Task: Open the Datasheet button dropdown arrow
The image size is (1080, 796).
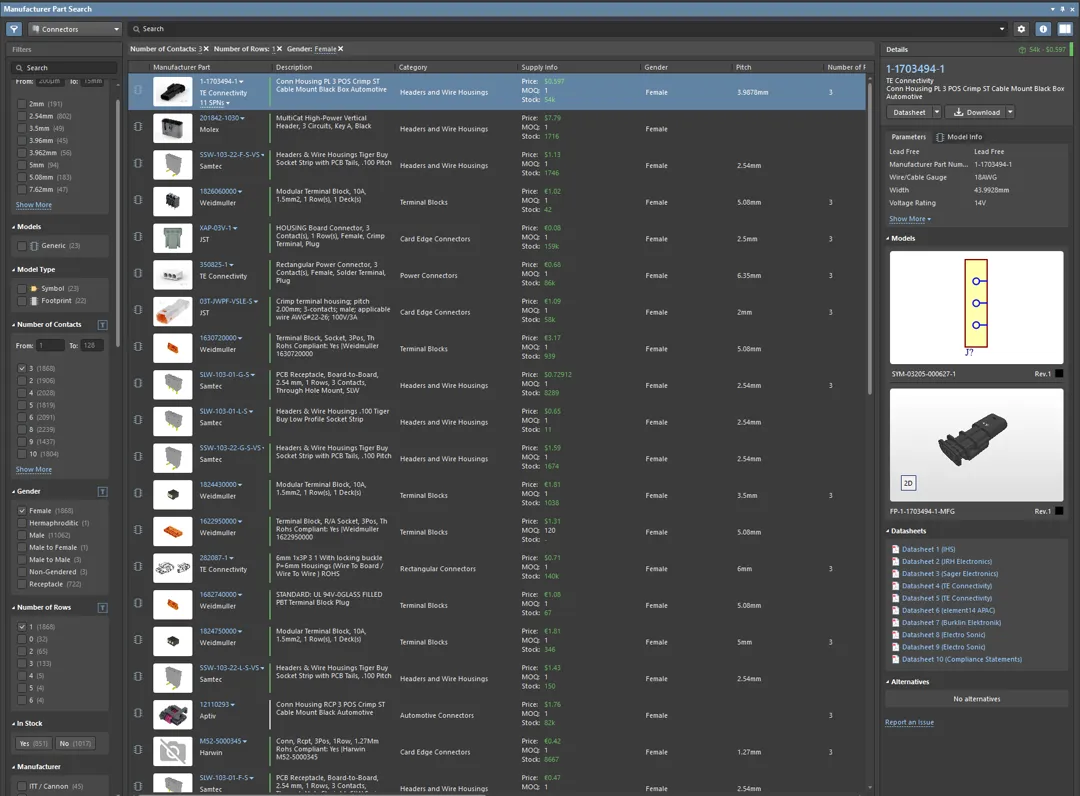Action: pyautogui.click(x=937, y=112)
